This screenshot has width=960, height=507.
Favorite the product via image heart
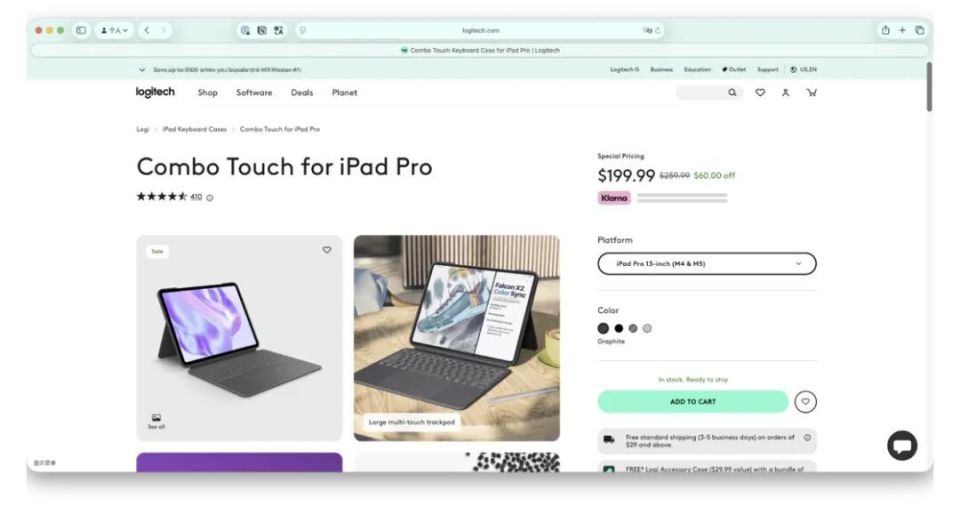327,250
